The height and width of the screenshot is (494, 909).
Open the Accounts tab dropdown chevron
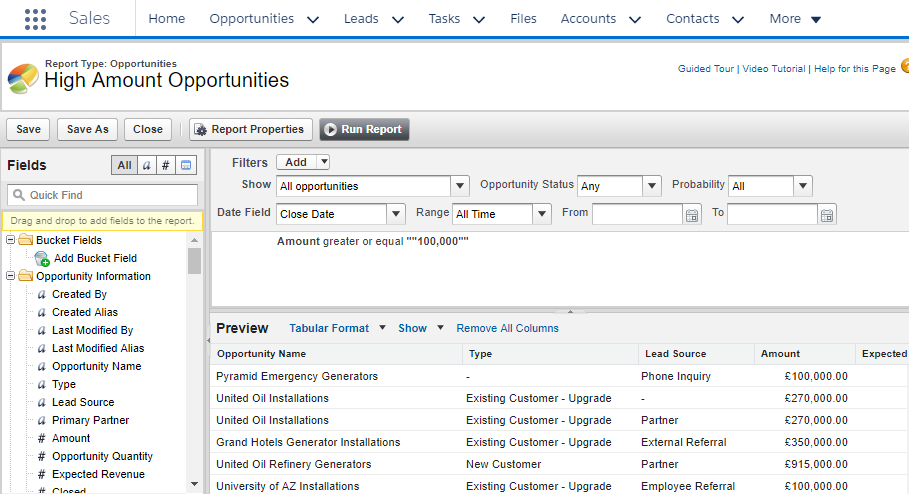(x=635, y=20)
